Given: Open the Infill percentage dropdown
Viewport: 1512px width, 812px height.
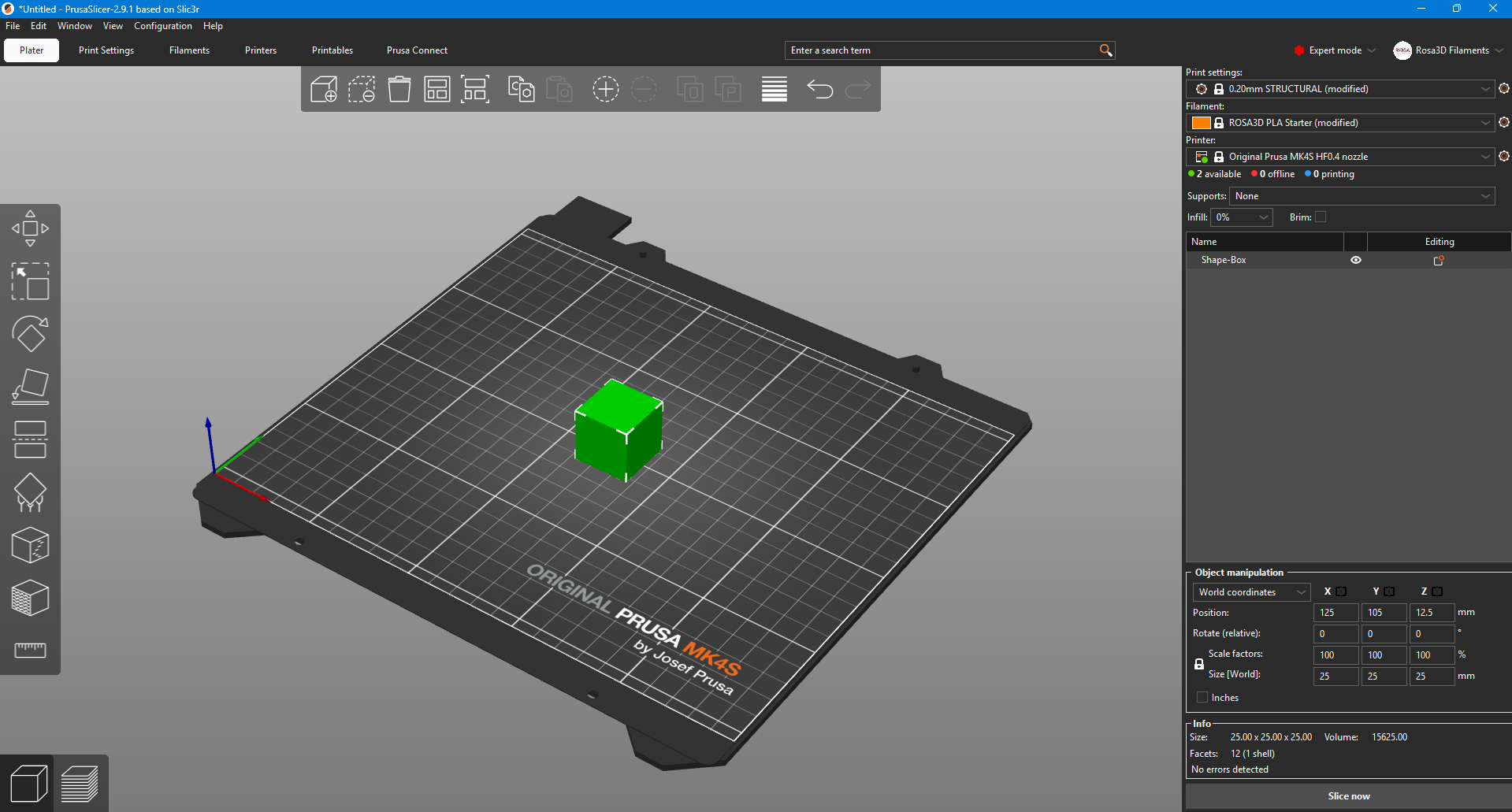Looking at the screenshot, I should pyautogui.click(x=1242, y=217).
